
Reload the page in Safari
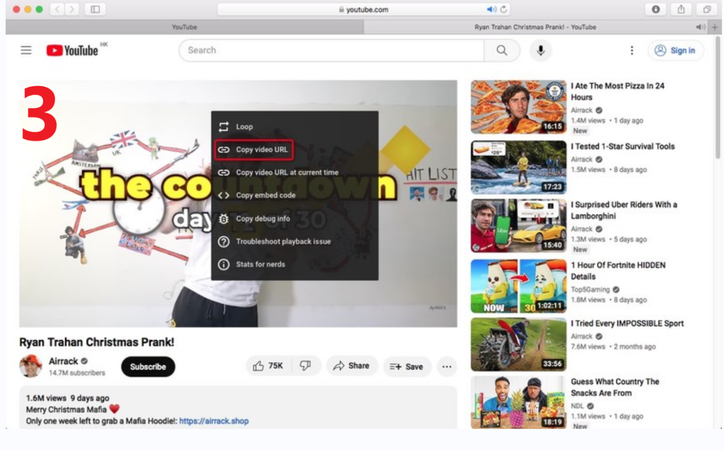coord(503,9)
